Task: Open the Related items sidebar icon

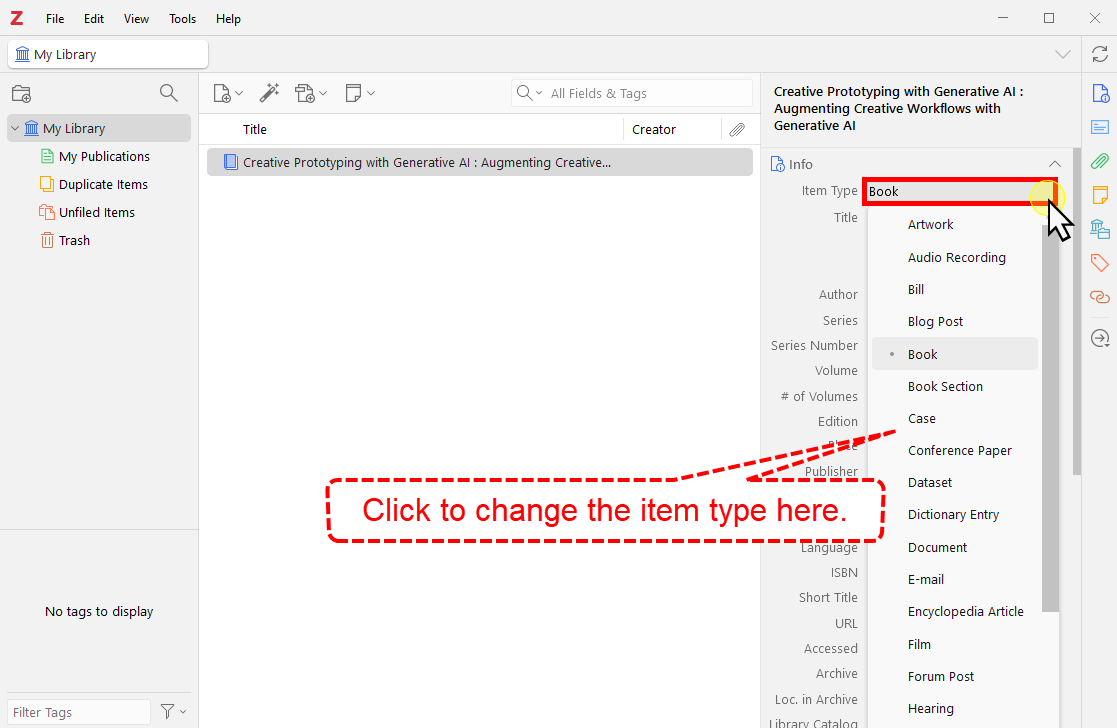Action: click(x=1099, y=297)
